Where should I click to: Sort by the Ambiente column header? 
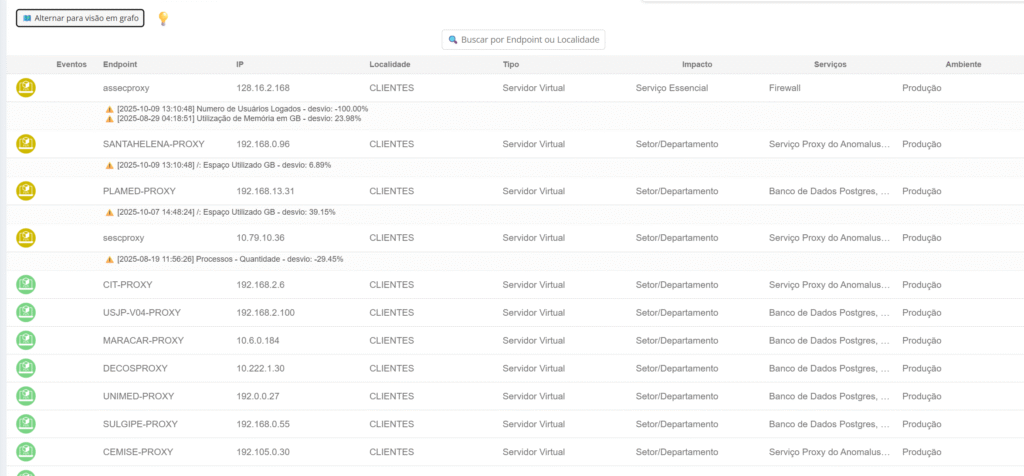tap(963, 64)
